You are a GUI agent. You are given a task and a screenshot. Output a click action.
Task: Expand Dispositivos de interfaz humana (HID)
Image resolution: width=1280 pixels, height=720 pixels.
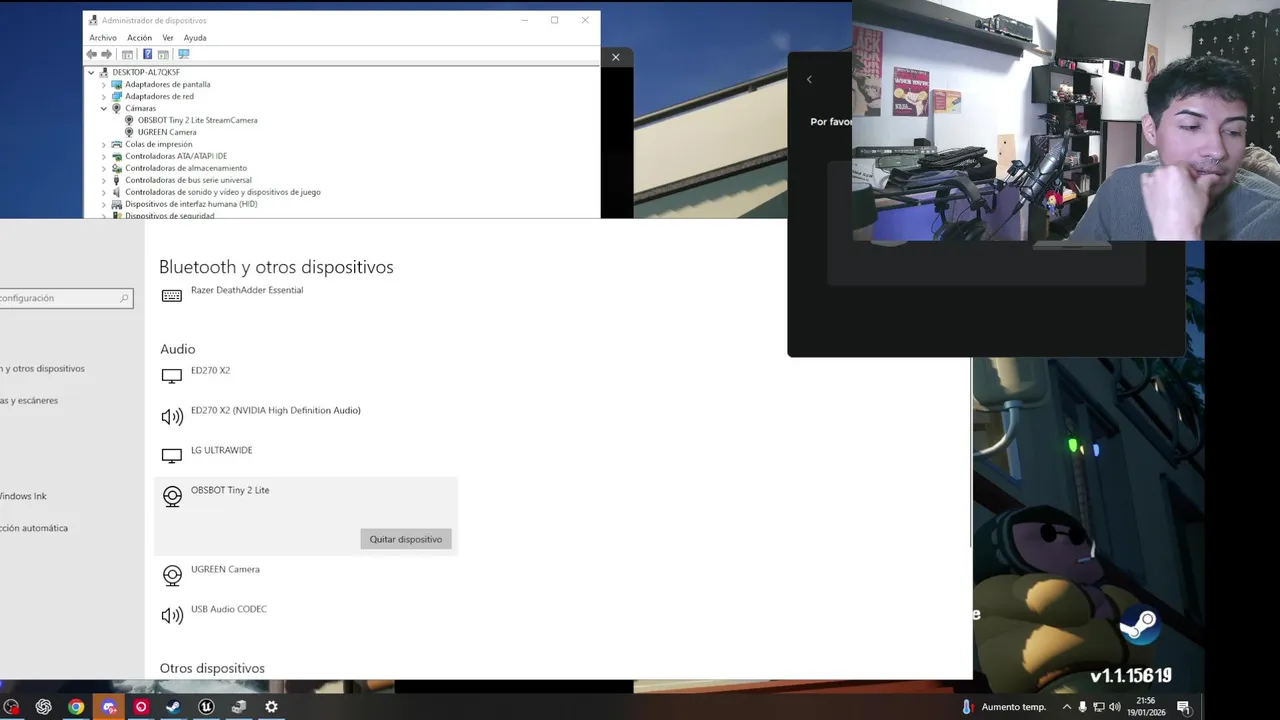coord(103,204)
